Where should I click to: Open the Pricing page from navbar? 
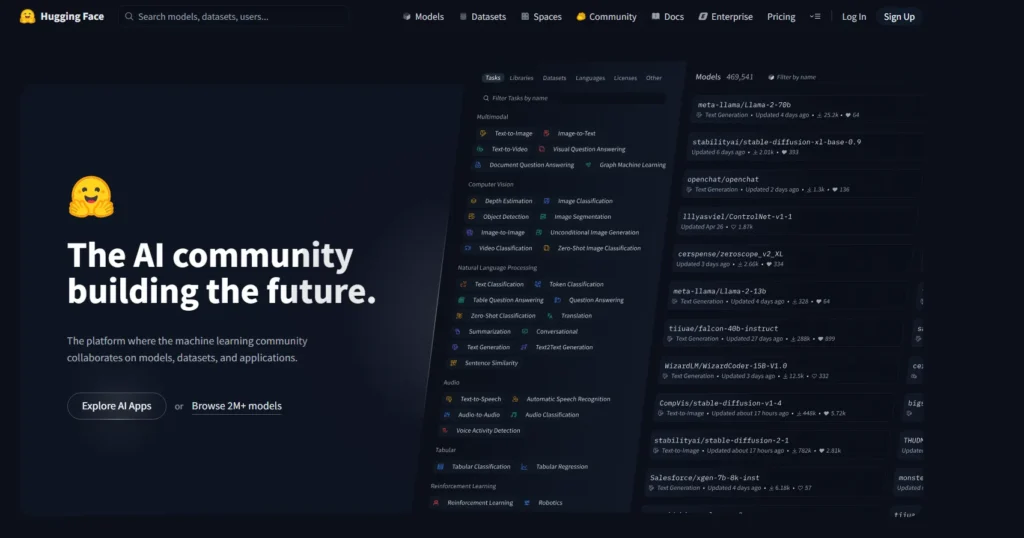(781, 17)
